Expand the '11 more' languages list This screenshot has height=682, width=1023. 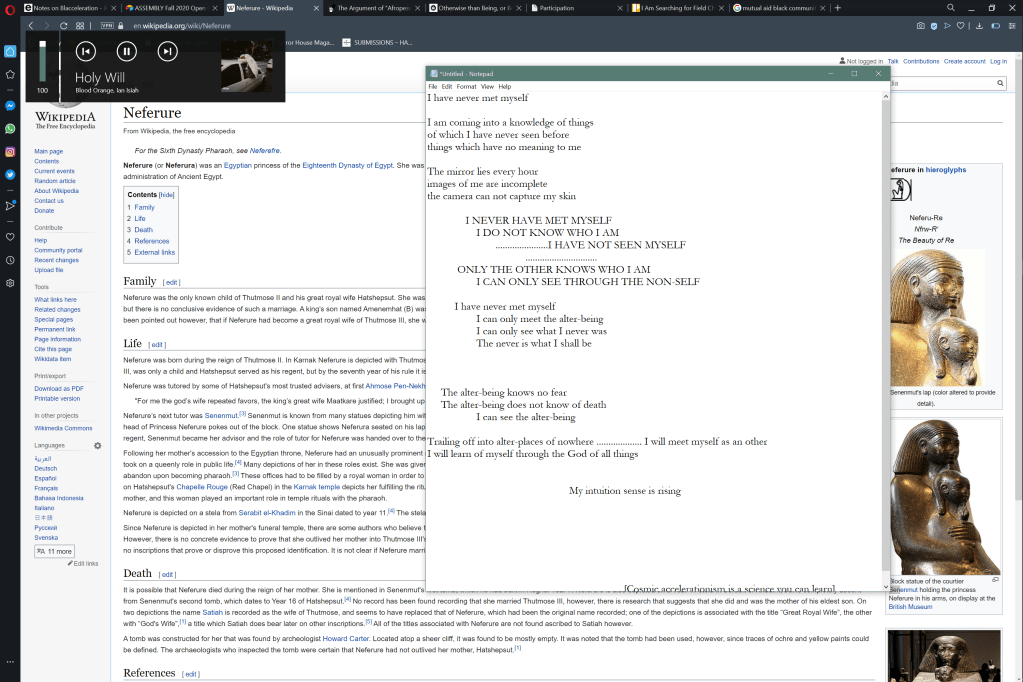point(54,551)
